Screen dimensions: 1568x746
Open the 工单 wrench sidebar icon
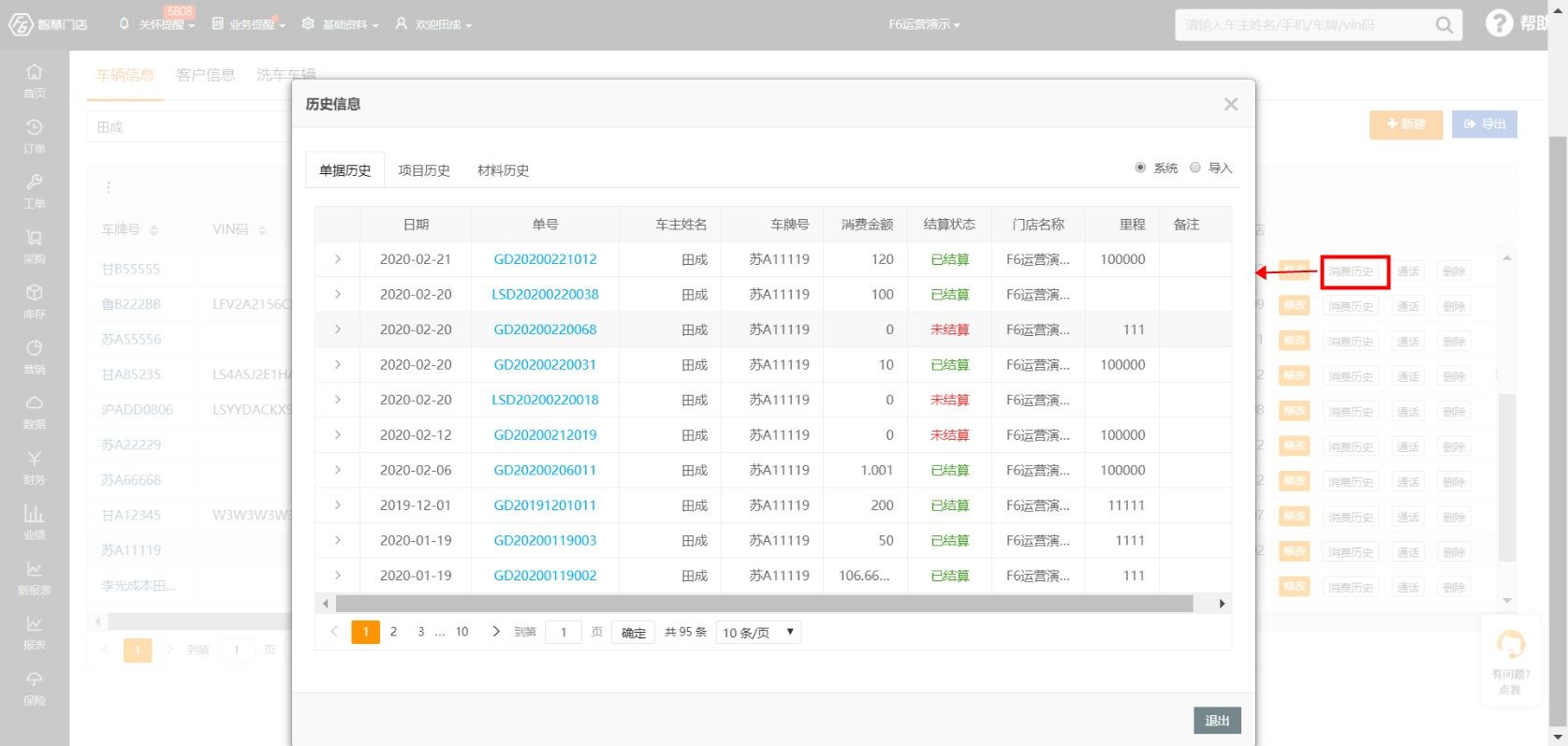34,182
